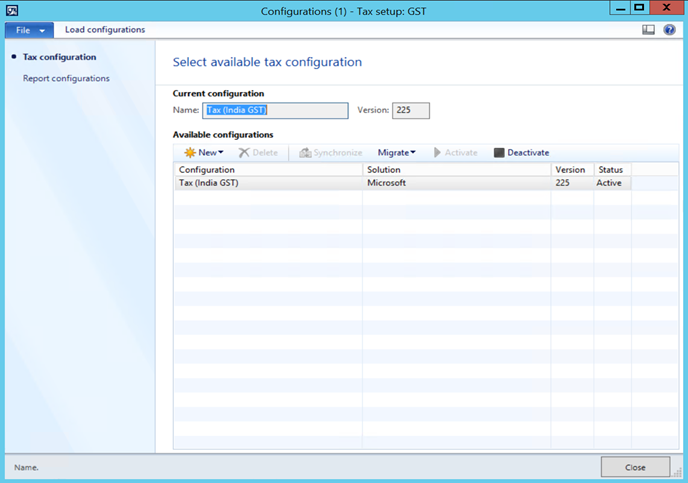Close the form with the Close button
The image size is (688, 483).
coord(635,467)
